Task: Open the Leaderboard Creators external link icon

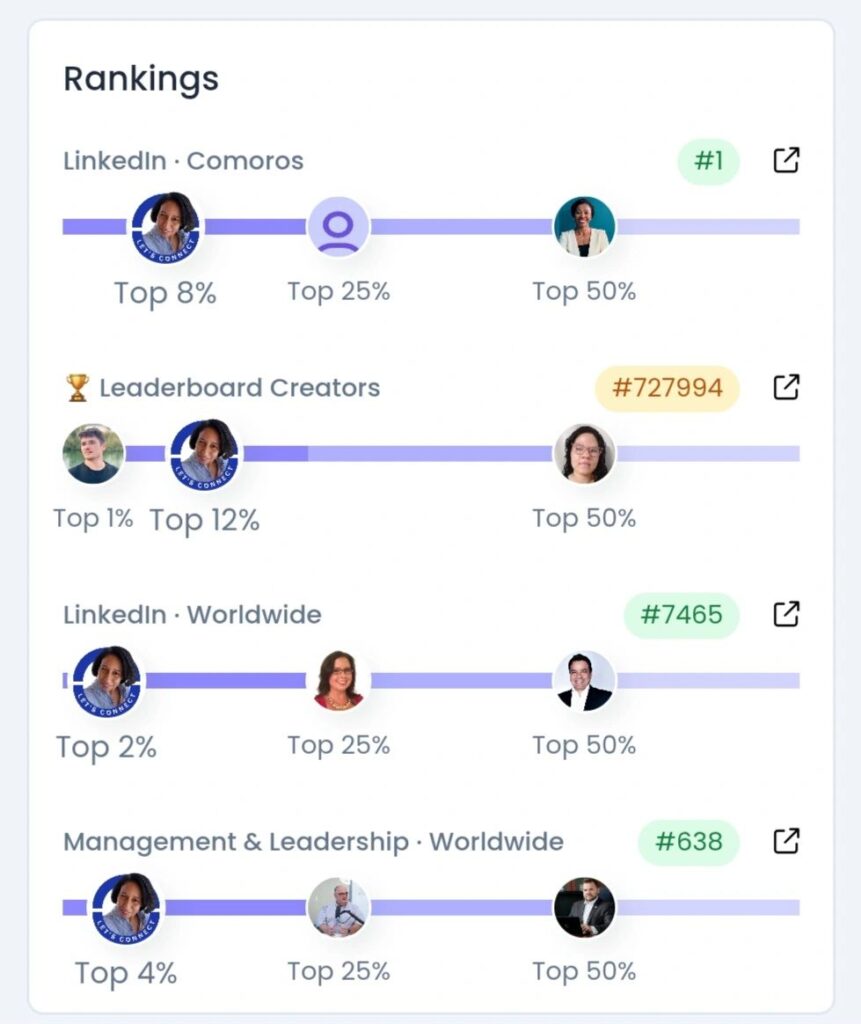Action: 787,387
